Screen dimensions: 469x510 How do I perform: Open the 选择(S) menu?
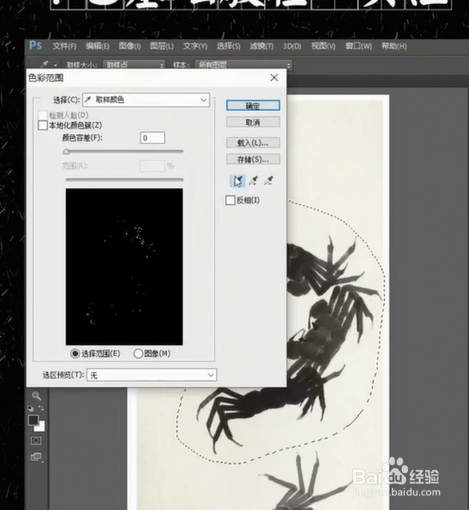(x=228, y=46)
